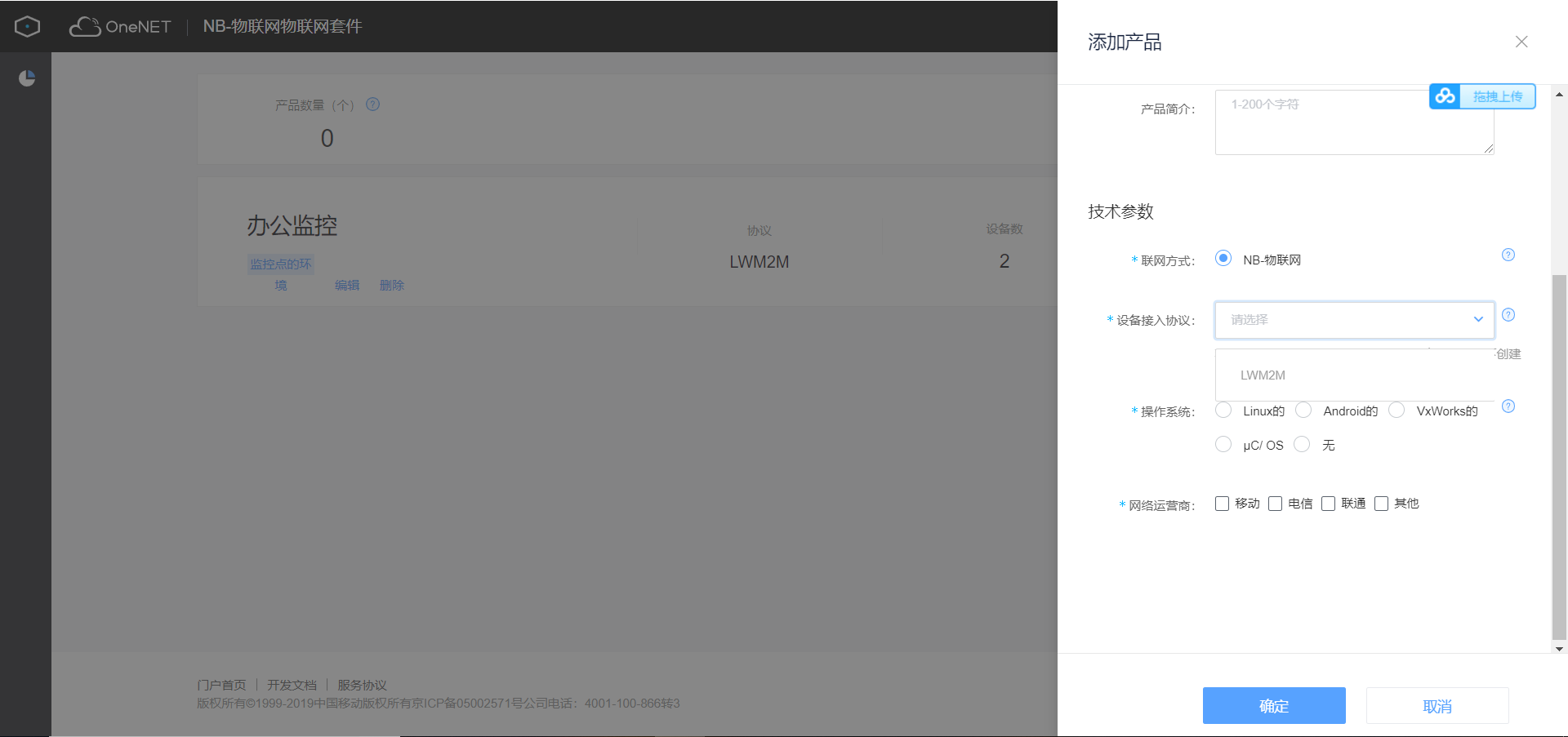1568x737 pixels.
Task: Click the 技术参数 section heading
Action: (x=1120, y=211)
